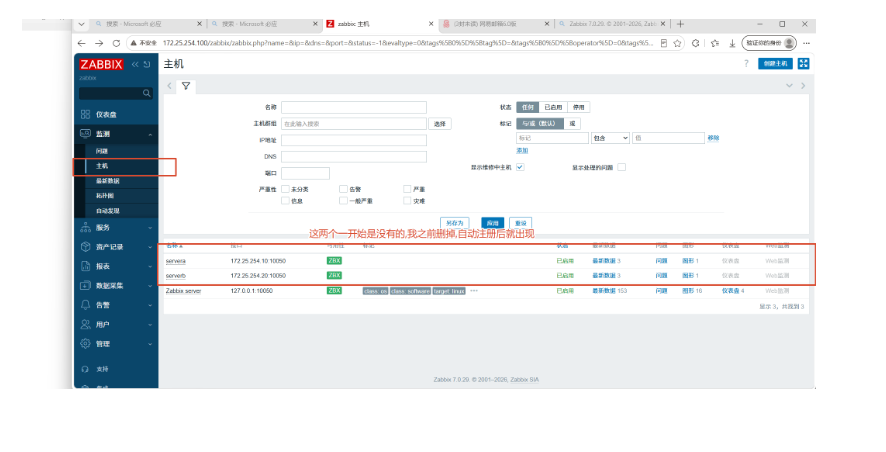Open the 自动发现 submenu item
The width and height of the screenshot is (886, 452).
[x=107, y=211]
